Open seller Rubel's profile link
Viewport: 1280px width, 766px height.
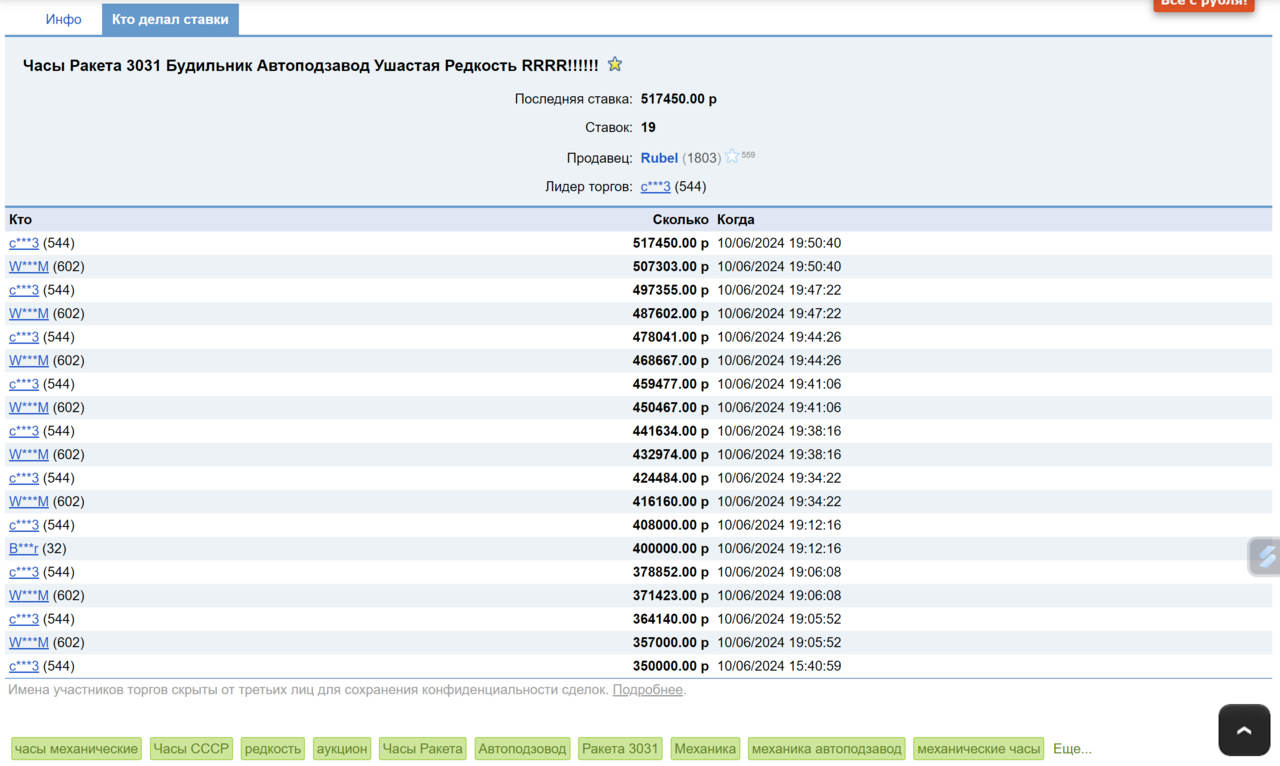click(x=659, y=158)
